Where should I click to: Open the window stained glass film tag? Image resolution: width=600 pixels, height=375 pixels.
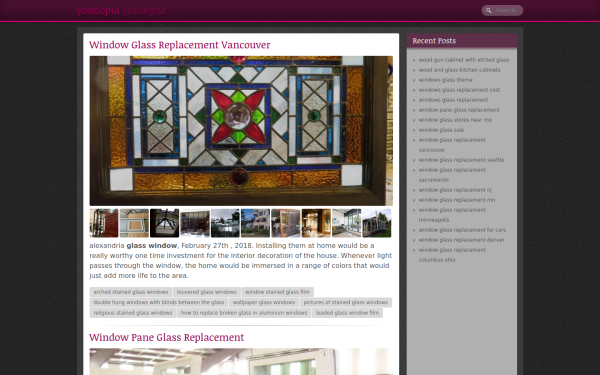(x=277, y=292)
